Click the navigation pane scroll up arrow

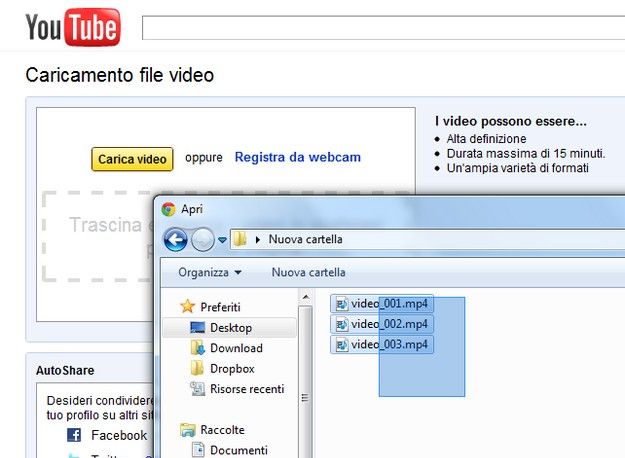tap(305, 297)
